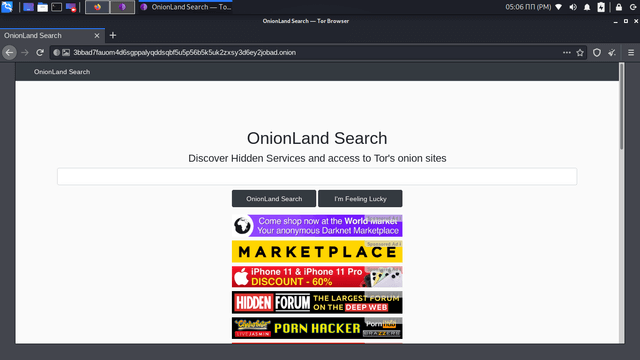Launch the terminal emulator icon
Image resolution: width=640 pixels, height=360 pixels.
(x=56, y=7)
